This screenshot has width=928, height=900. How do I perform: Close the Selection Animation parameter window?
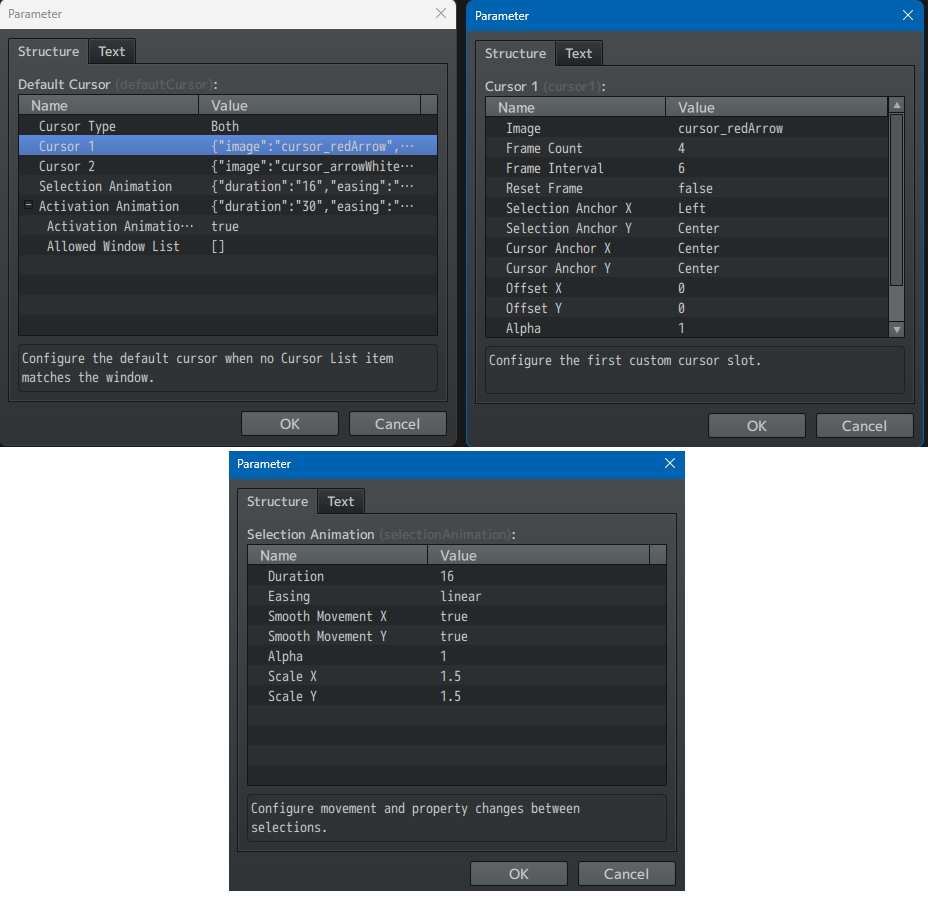pos(670,463)
